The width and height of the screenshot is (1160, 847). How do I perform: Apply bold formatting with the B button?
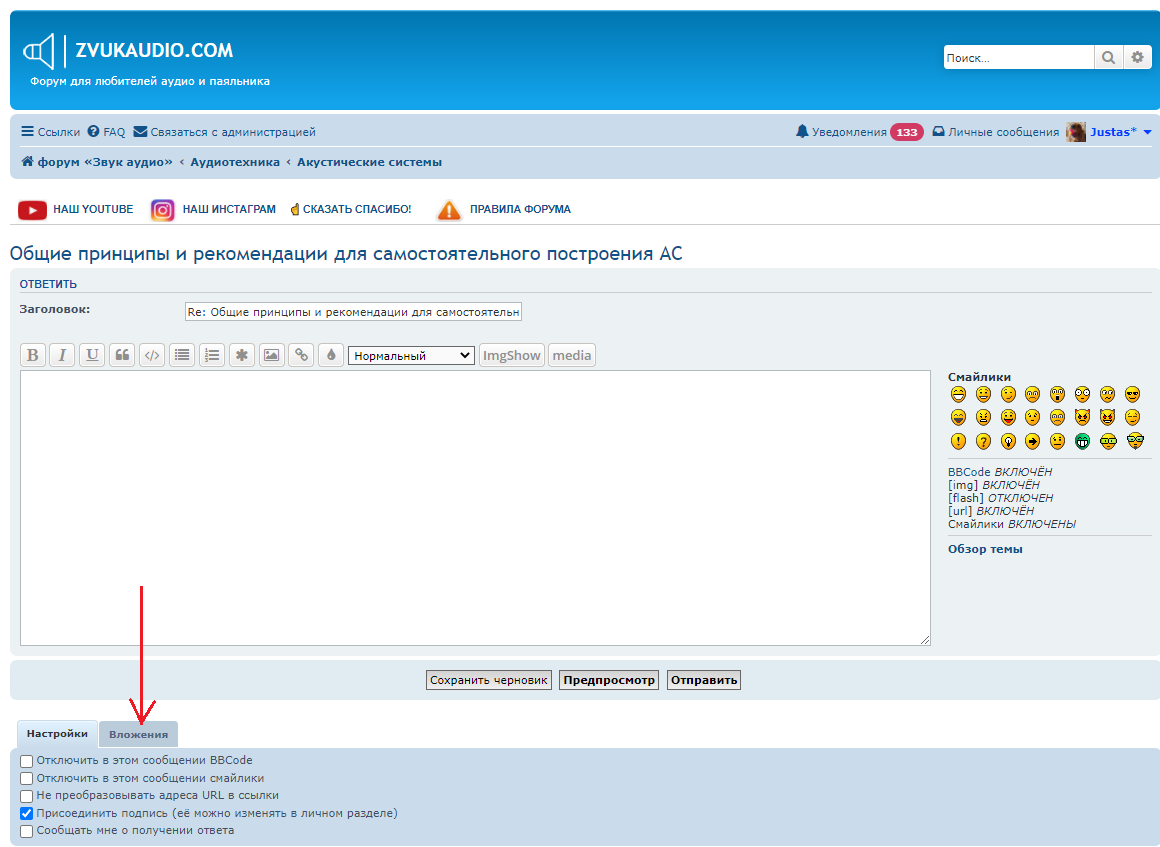(x=33, y=355)
